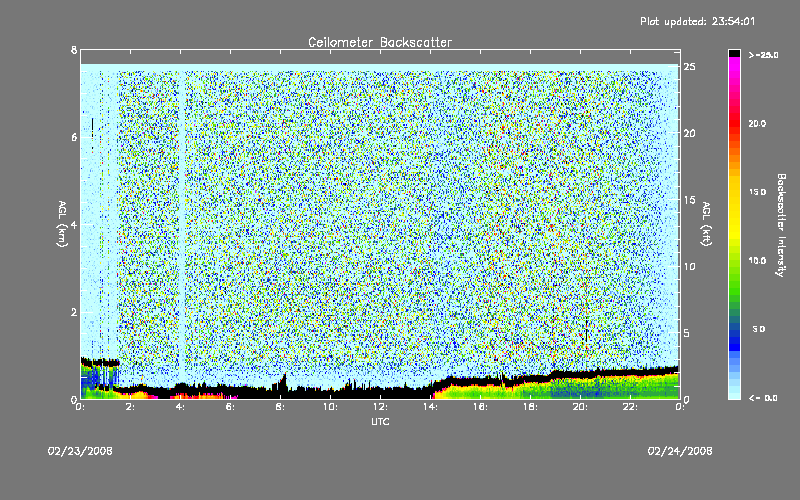
Task: Click the 6 km tick on left axis
Action: [x=74, y=137]
